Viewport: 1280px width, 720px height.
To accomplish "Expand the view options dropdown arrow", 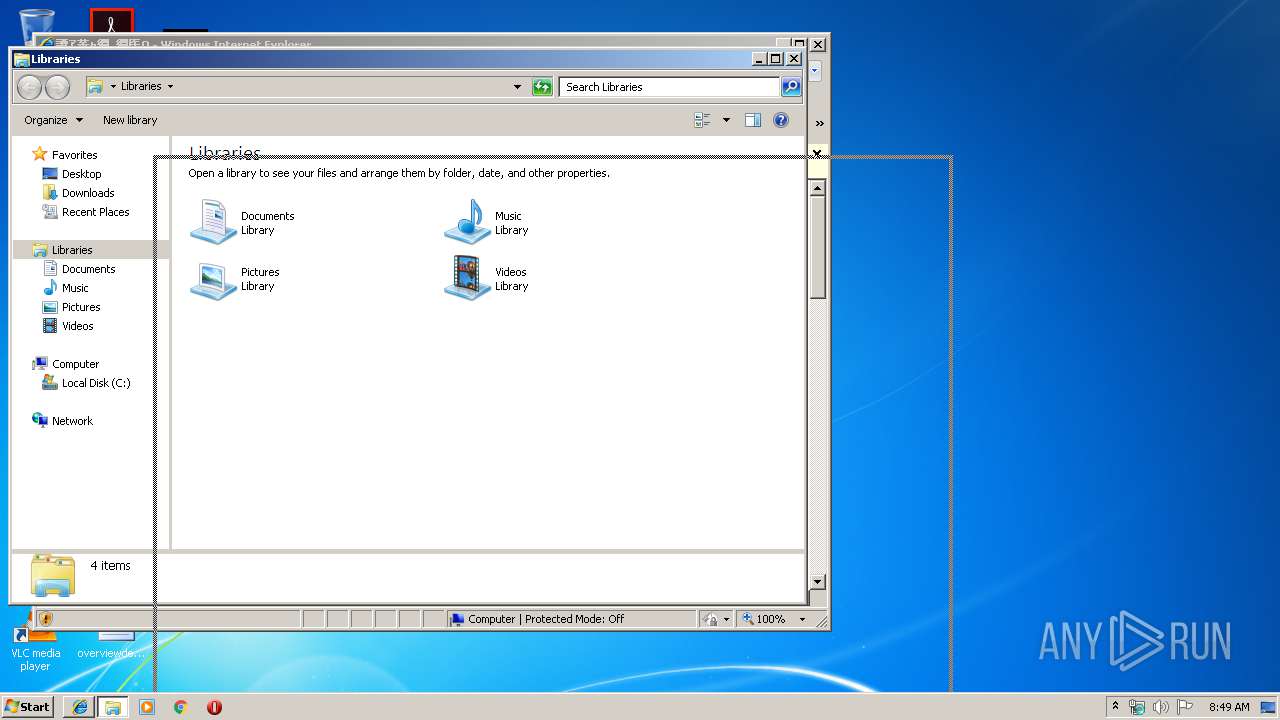I will pyautogui.click(x=726, y=120).
